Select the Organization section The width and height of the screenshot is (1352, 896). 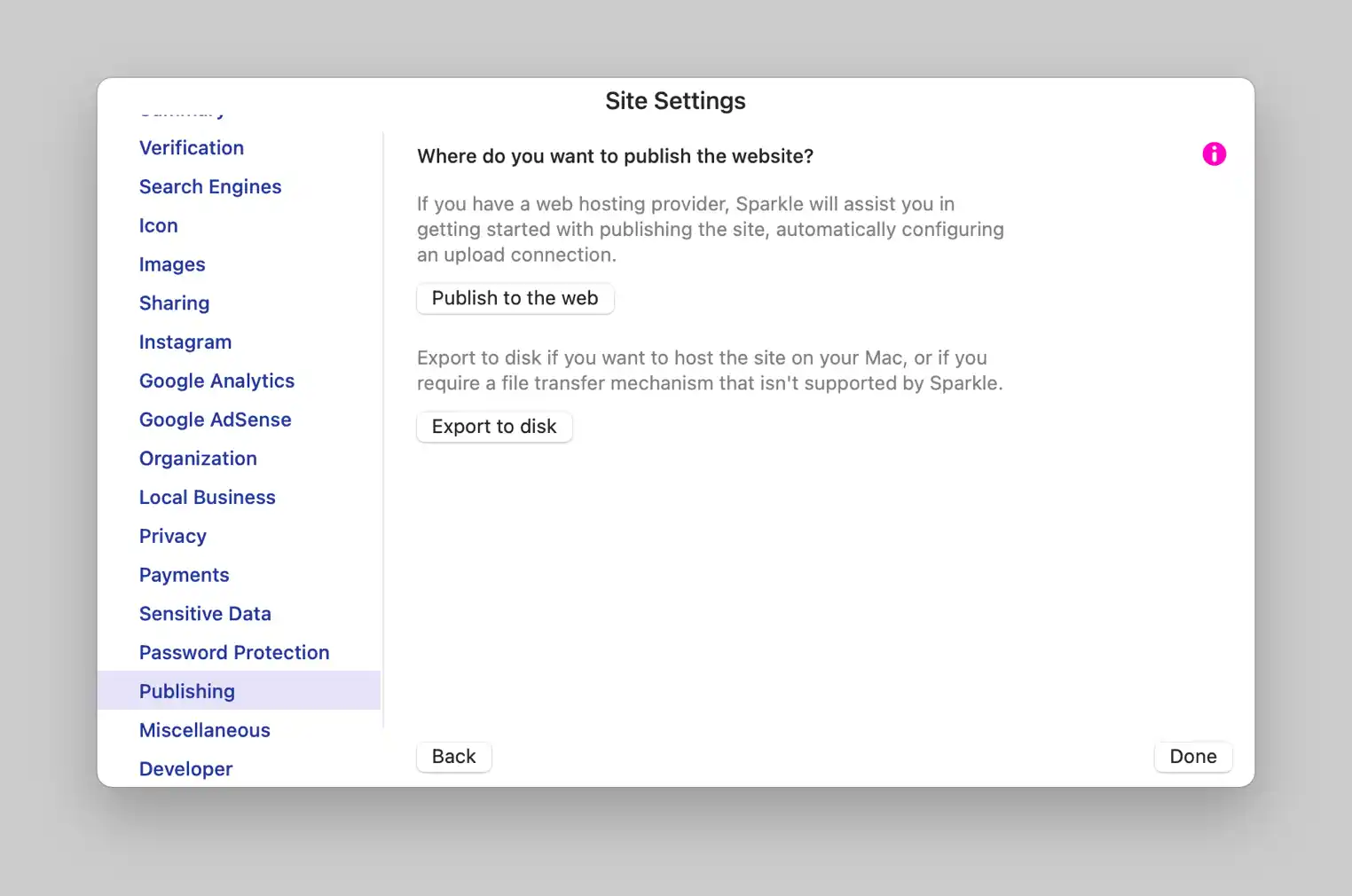pos(198,459)
